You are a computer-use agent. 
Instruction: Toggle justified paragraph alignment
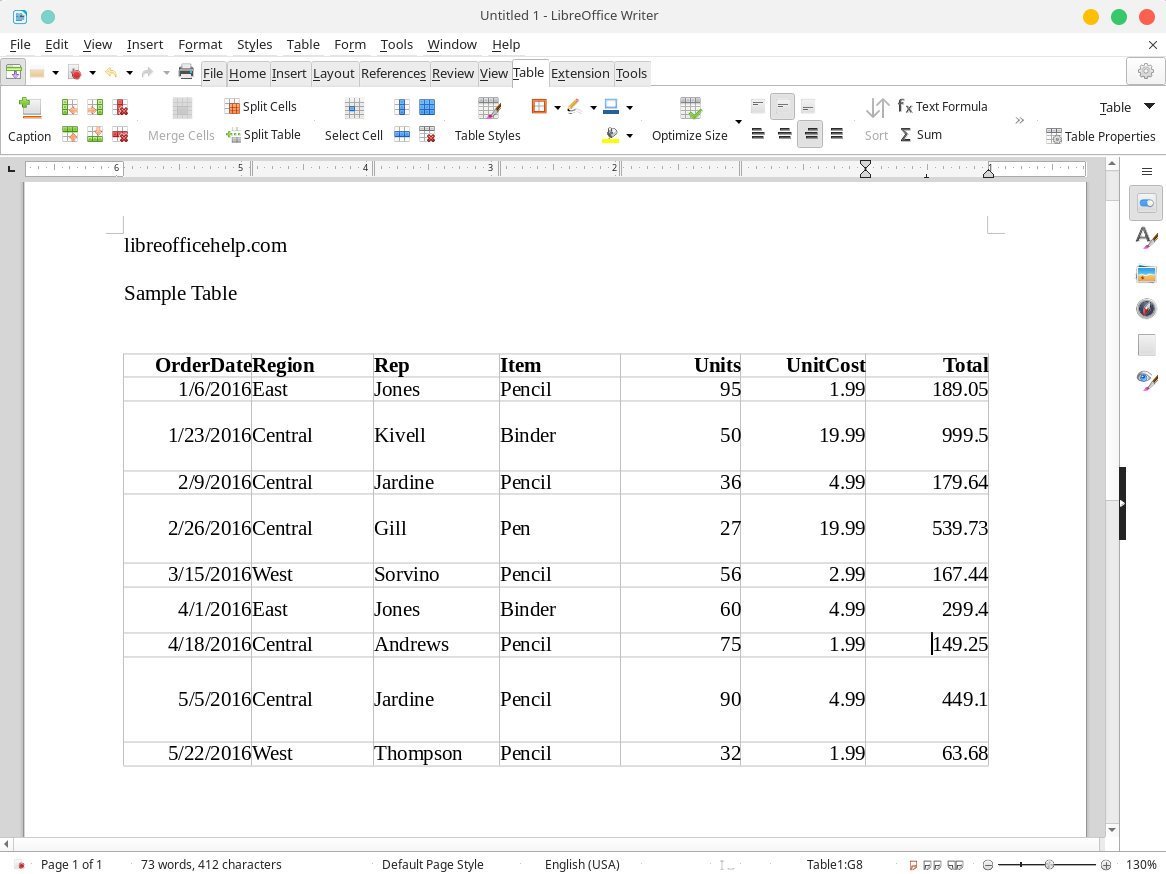point(837,134)
